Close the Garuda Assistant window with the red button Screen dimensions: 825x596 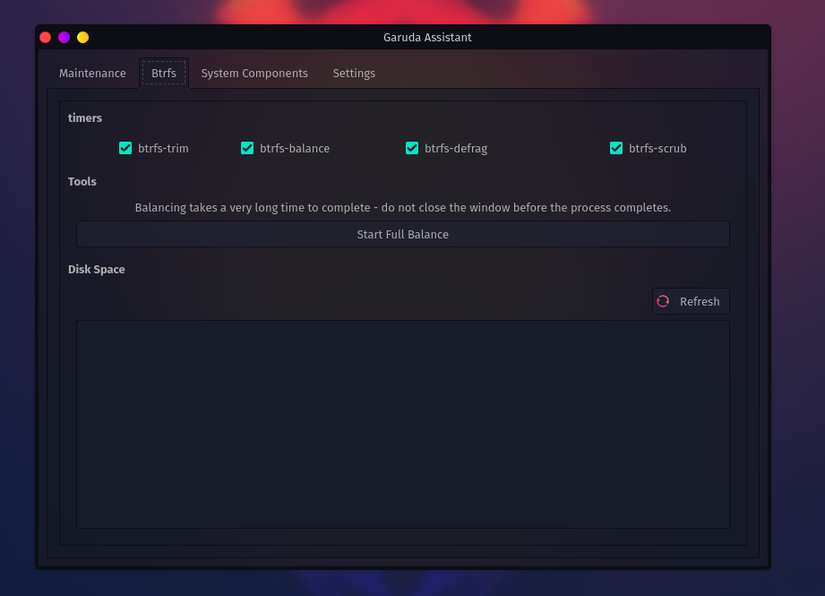(45, 37)
